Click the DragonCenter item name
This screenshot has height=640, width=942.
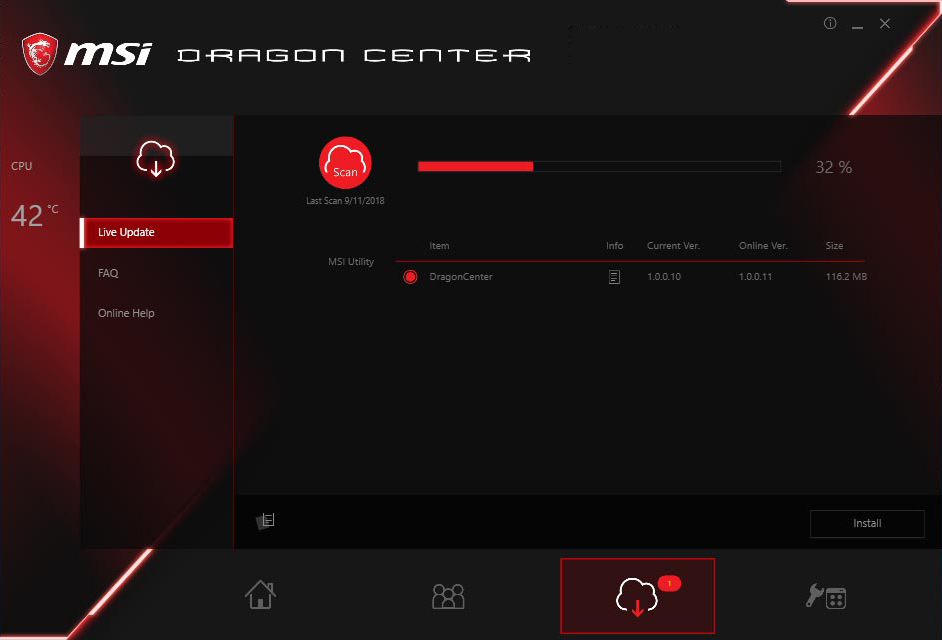[460, 277]
